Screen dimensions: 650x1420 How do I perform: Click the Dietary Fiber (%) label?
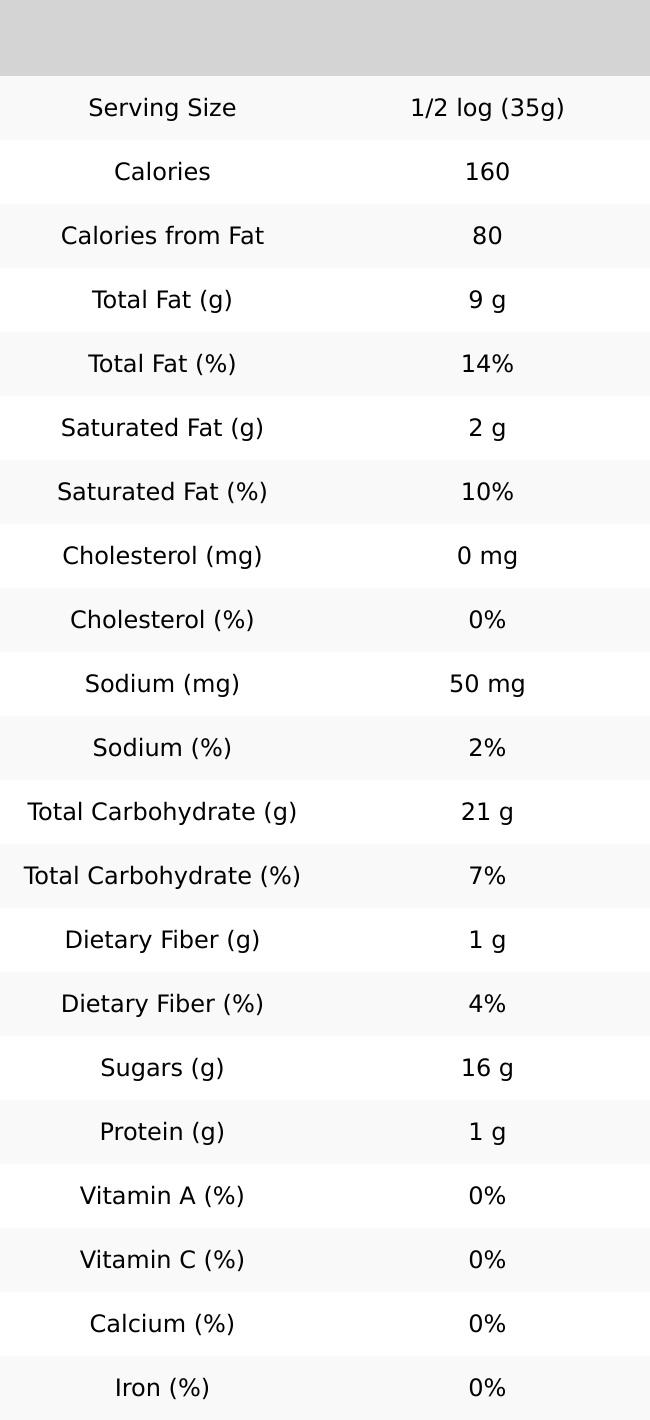162,1004
